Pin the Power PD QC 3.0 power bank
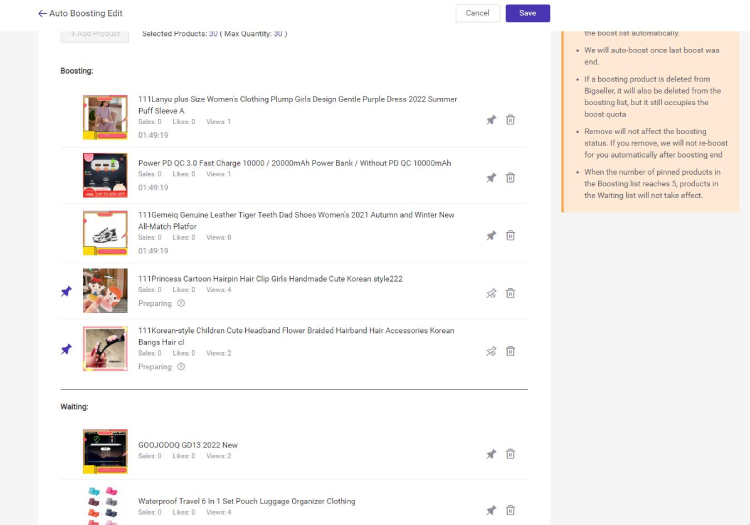The width and height of the screenshot is (750, 525). [491, 178]
